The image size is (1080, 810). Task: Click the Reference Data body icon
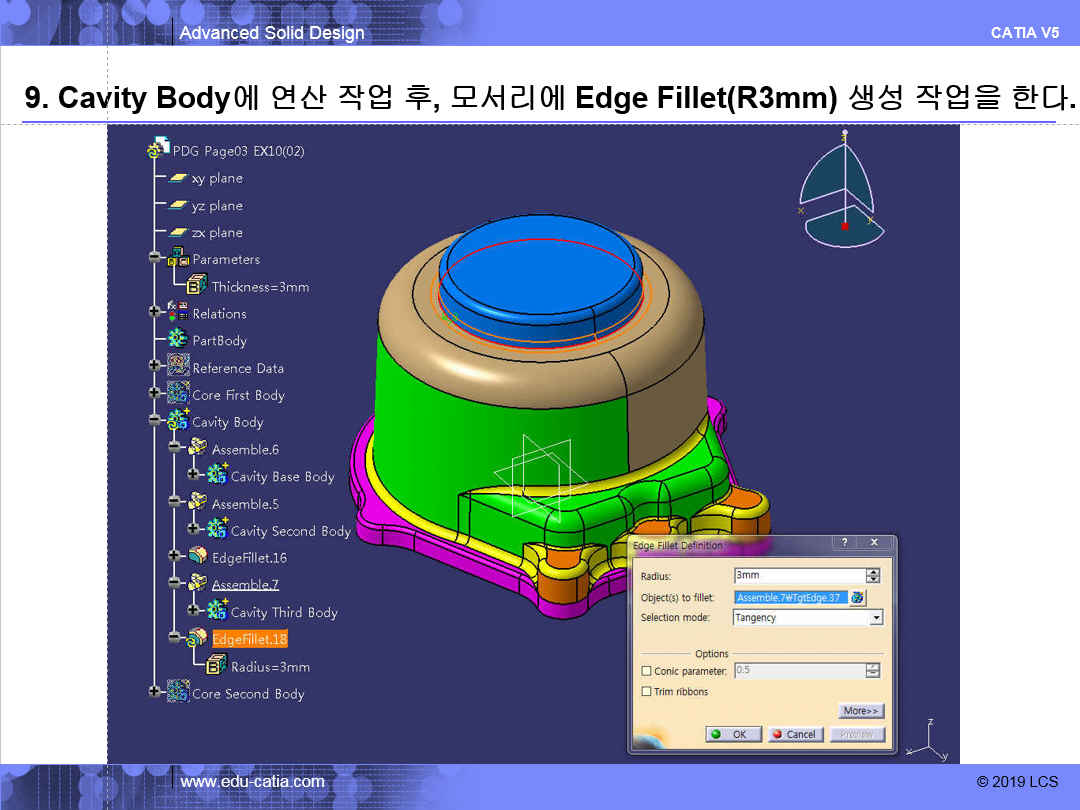178,367
